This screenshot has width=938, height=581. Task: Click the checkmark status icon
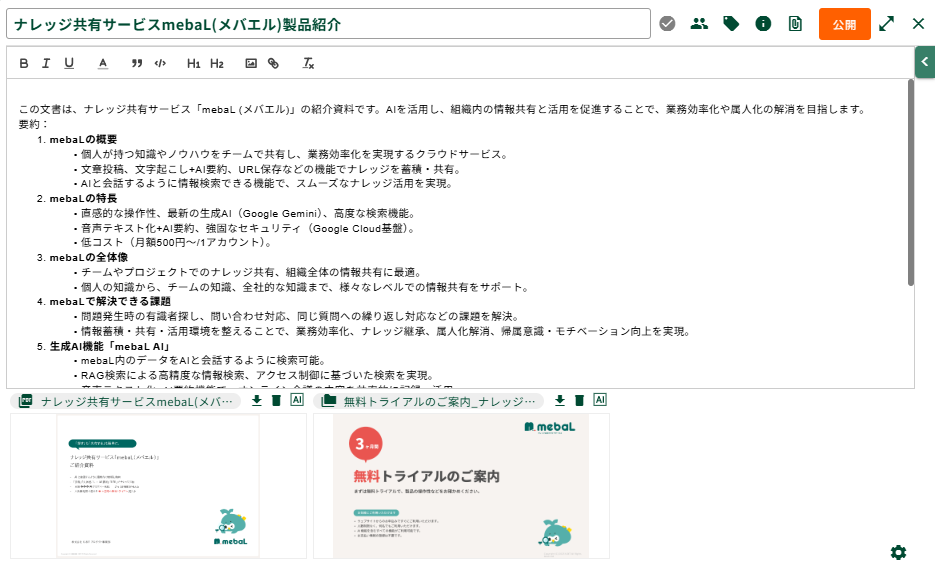[667, 24]
